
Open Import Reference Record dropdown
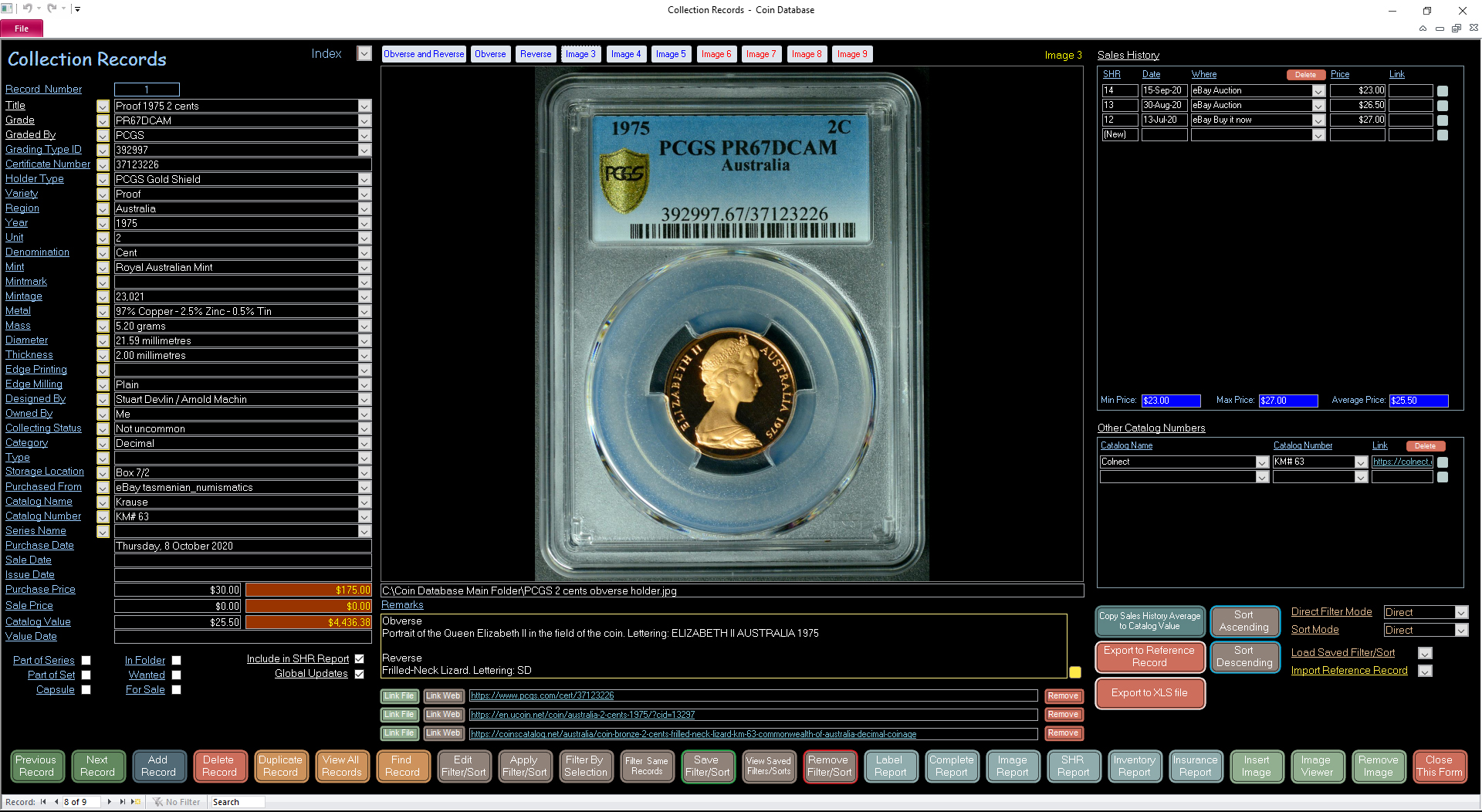coord(1426,671)
